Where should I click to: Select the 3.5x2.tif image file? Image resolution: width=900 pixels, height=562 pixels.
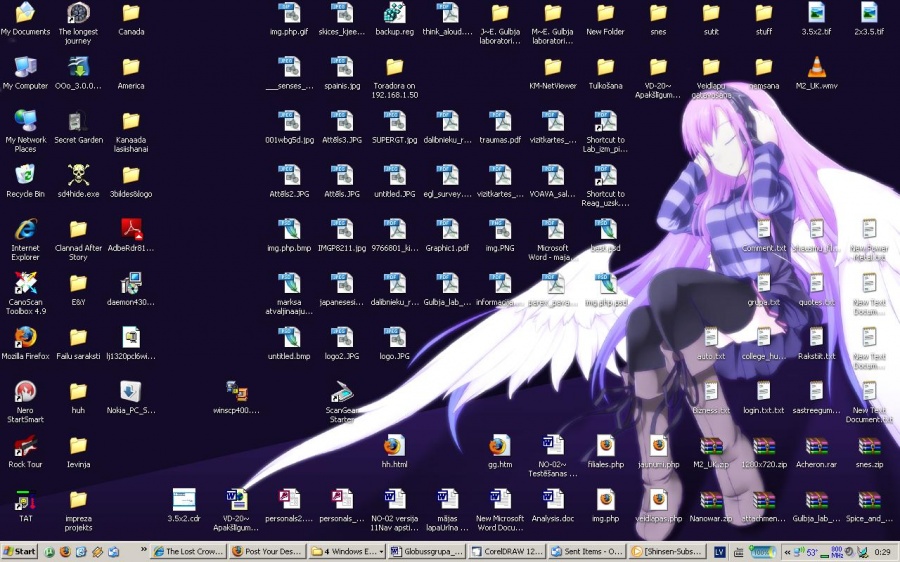(x=816, y=19)
